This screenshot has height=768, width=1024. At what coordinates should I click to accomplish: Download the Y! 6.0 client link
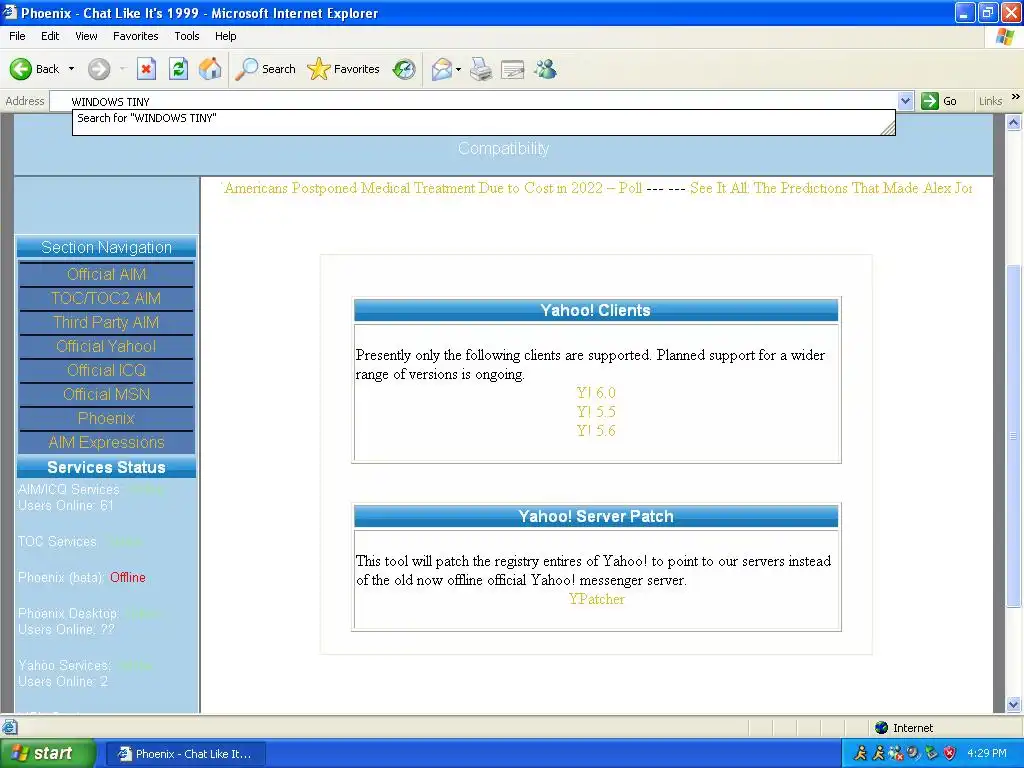596,392
